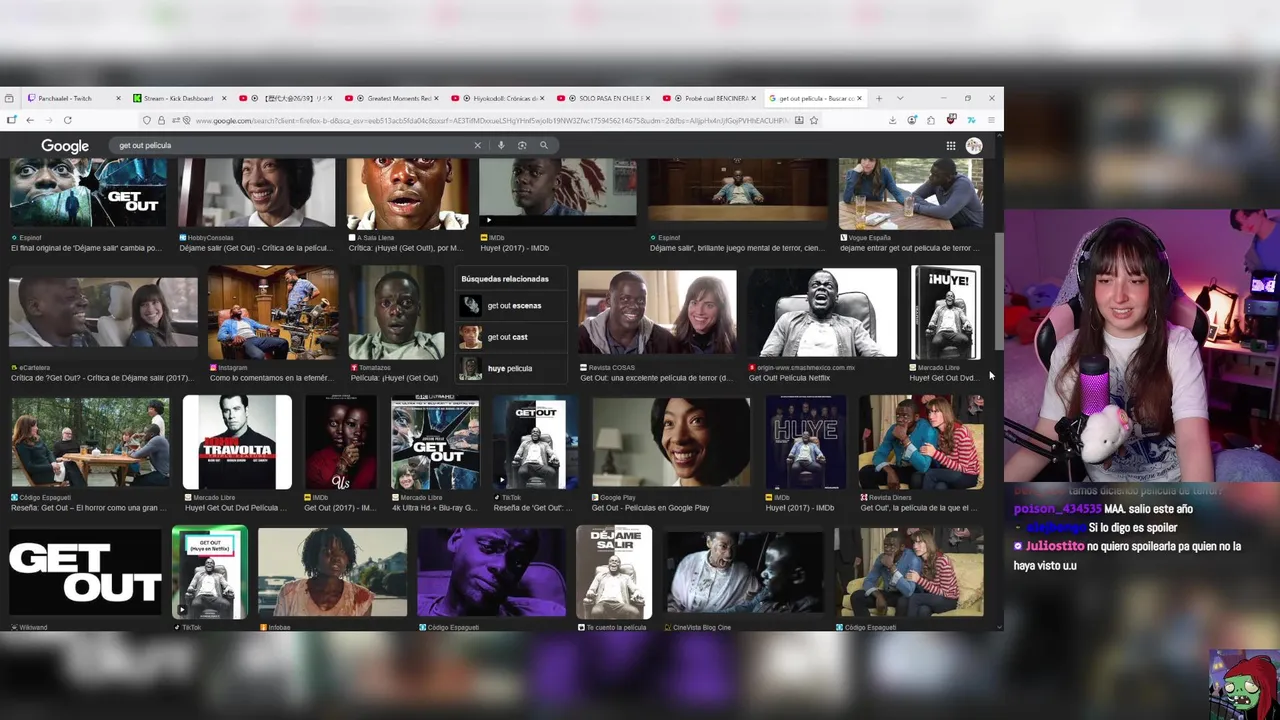Switch to the Panchaalel Twitch tab

pyautogui.click(x=74, y=98)
